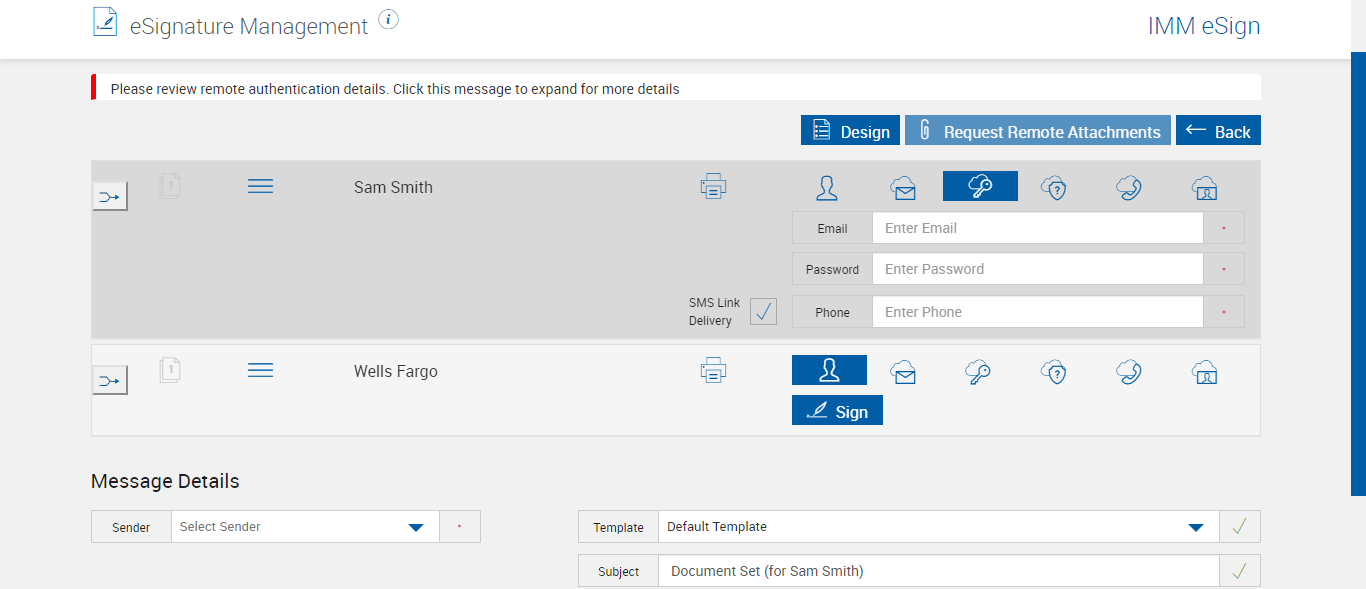Click the checkmark beside the Template field
Viewport: 1366px width, 589px height.
(x=1240, y=527)
